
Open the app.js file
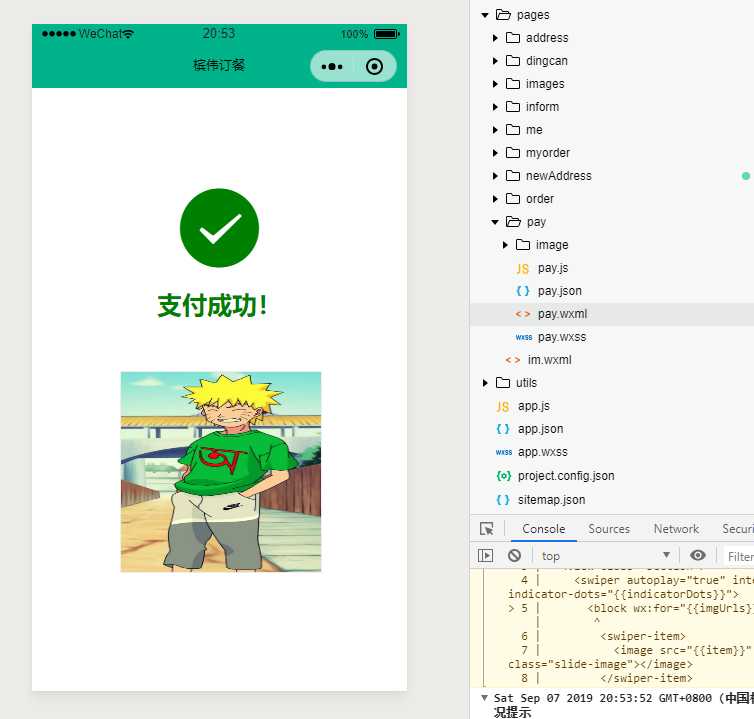[x=534, y=406]
